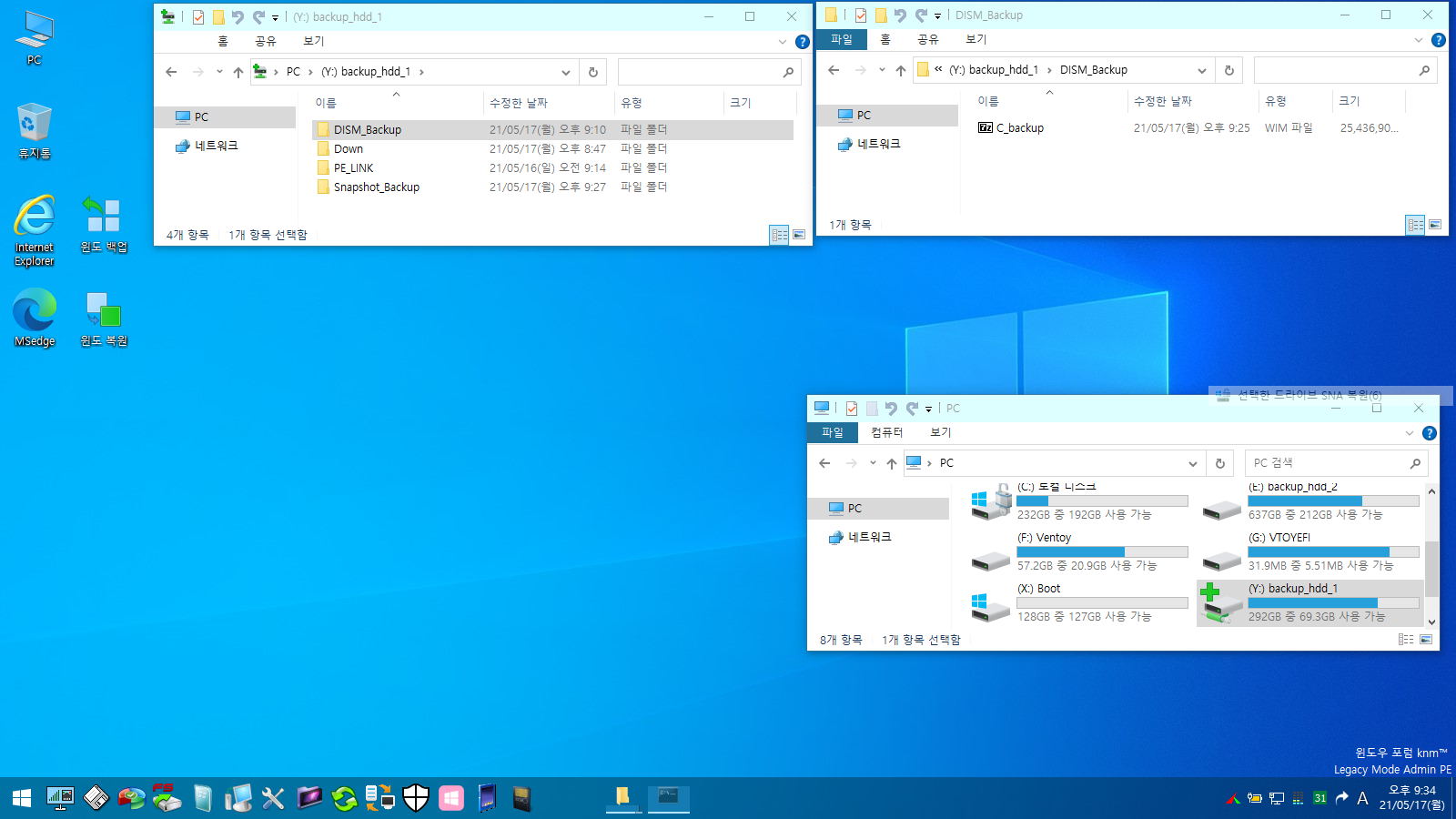Image resolution: width=1456 pixels, height=819 pixels.
Task: Click refresh button in DISM_Backup window
Action: coord(1229,70)
